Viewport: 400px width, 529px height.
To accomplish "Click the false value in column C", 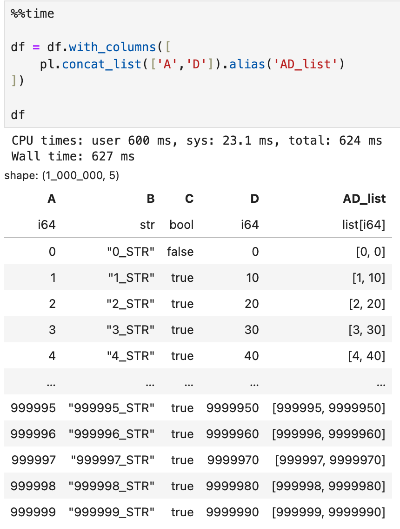I will coord(180,252).
